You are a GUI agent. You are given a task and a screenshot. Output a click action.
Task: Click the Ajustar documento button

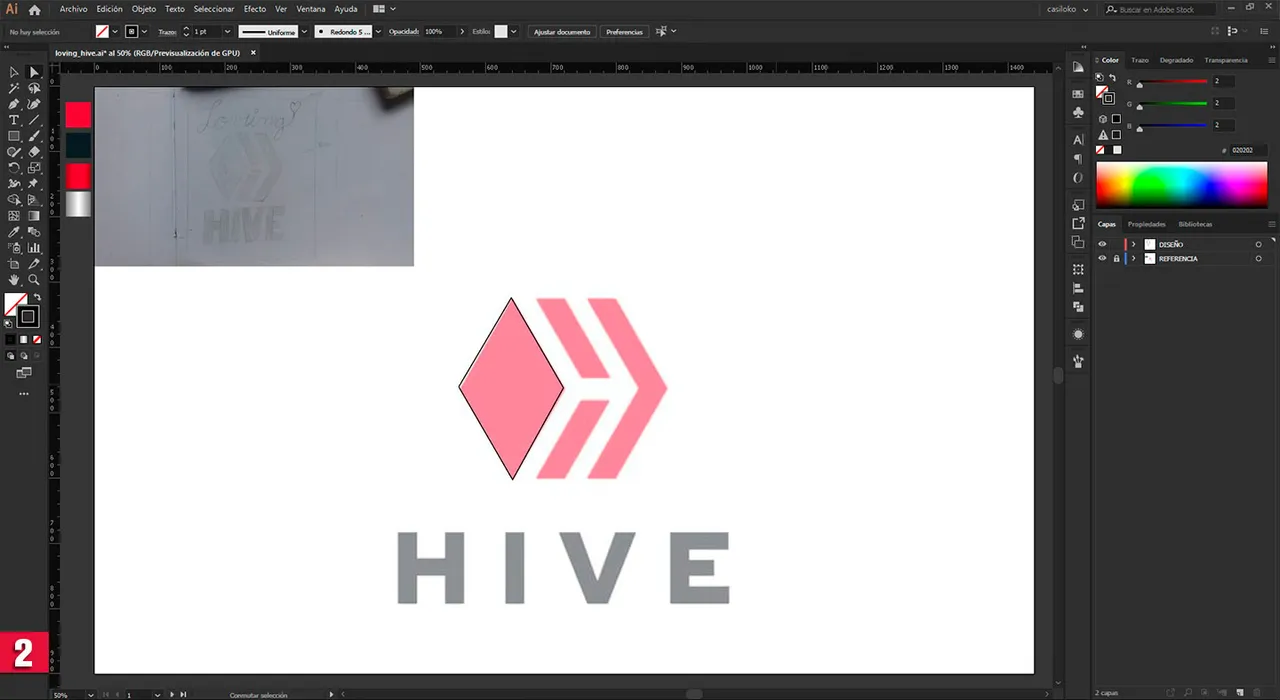(562, 32)
